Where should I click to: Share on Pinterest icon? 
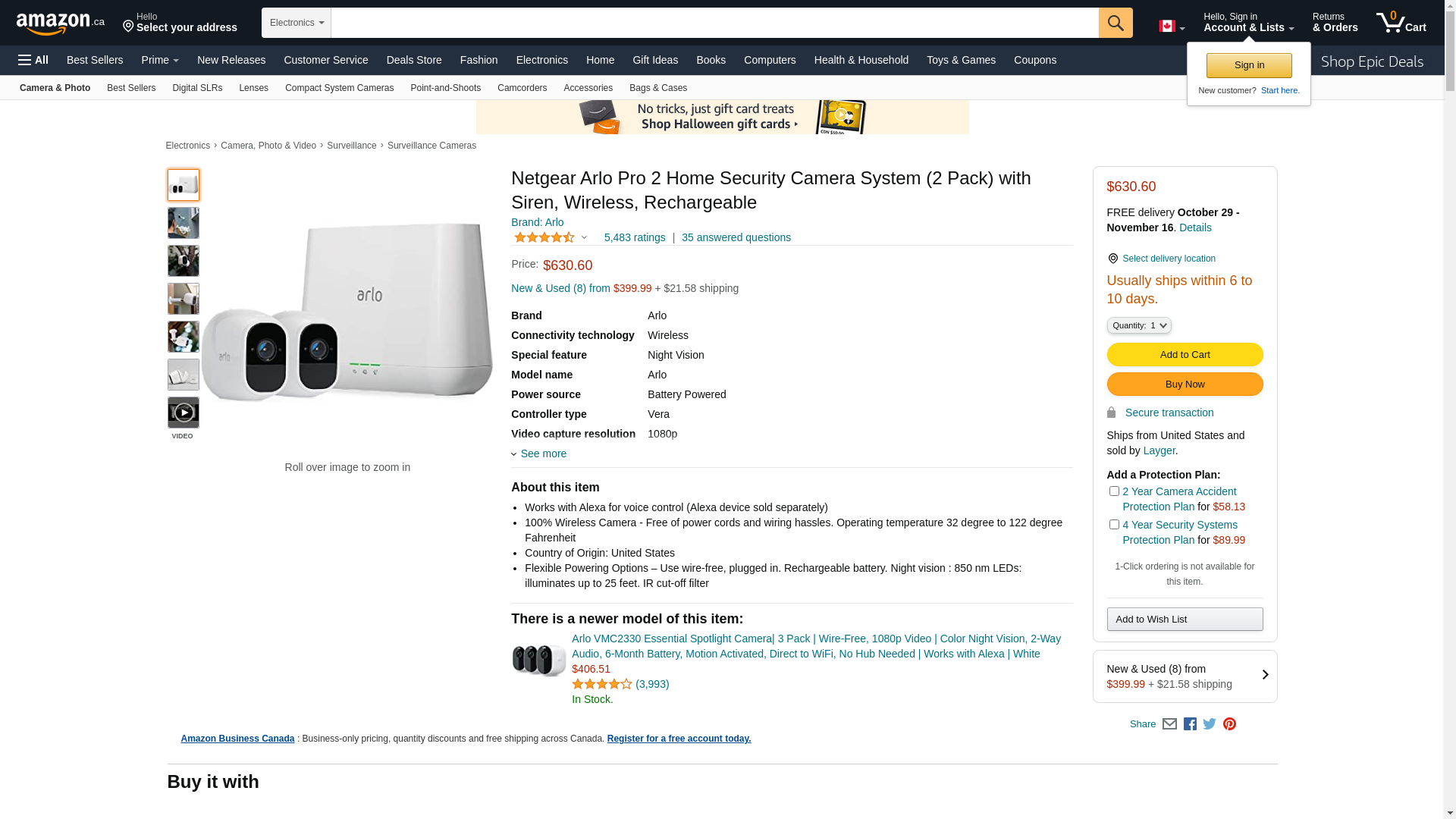[x=1229, y=724]
